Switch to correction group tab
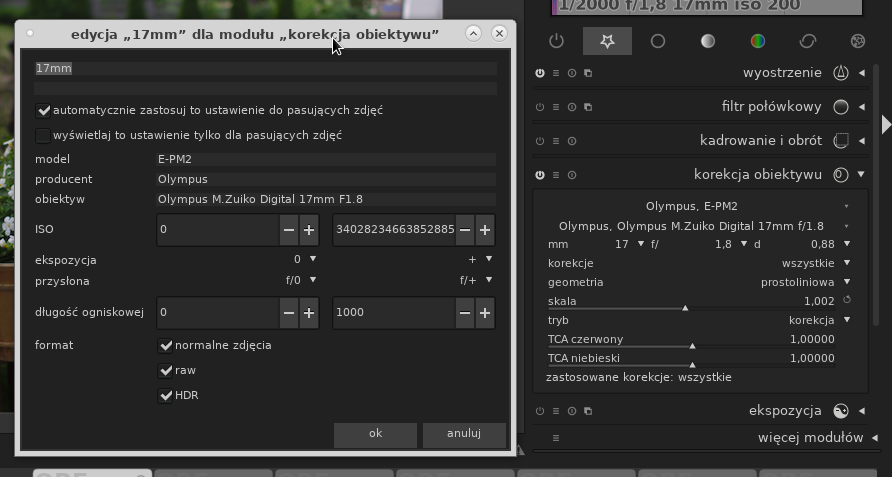Image resolution: width=892 pixels, height=477 pixels. (808, 41)
